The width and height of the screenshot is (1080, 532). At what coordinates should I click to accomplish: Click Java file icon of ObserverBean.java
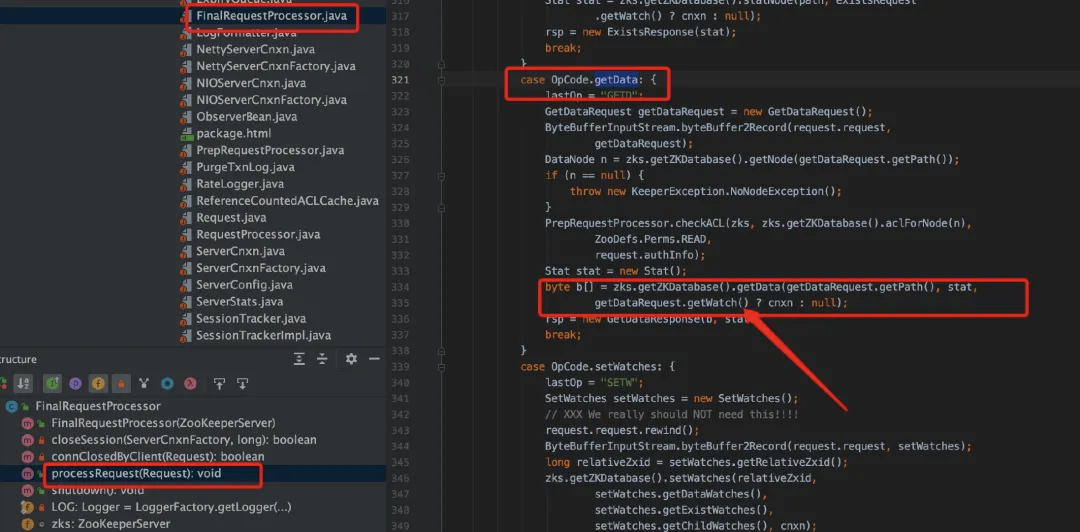point(185,117)
